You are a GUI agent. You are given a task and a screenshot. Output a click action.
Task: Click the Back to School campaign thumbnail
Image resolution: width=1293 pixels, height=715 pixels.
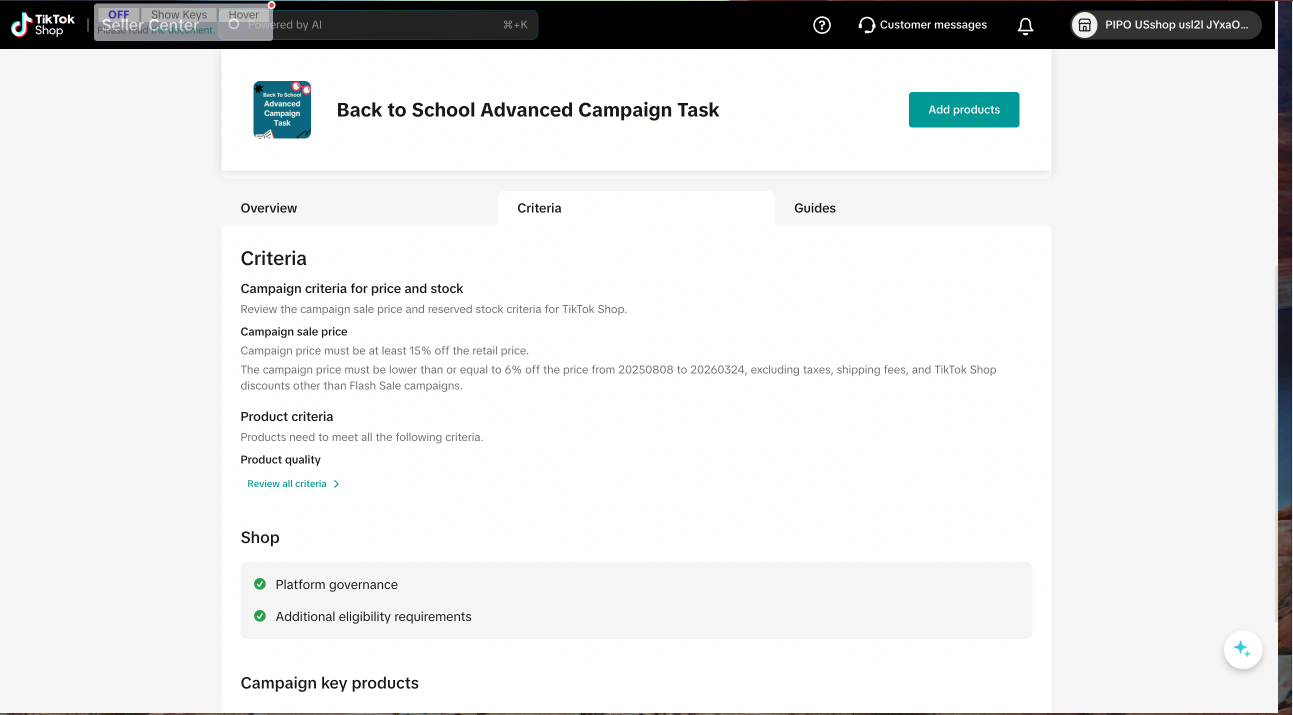(x=282, y=110)
